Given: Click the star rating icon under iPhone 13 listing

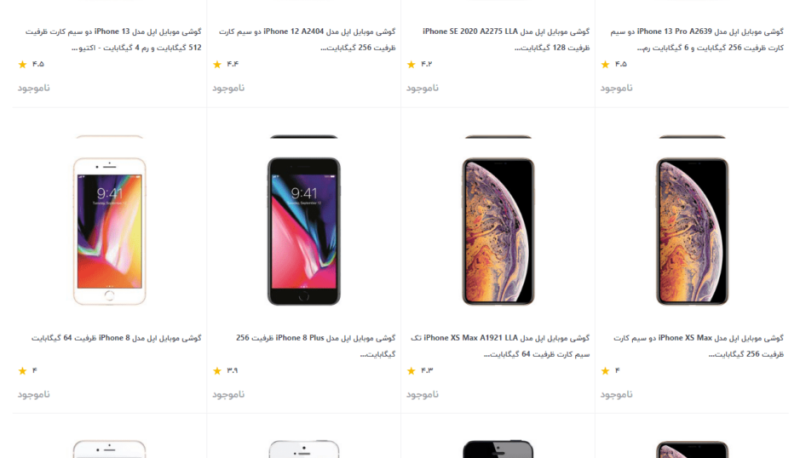Looking at the screenshot, I should point(22,64).
